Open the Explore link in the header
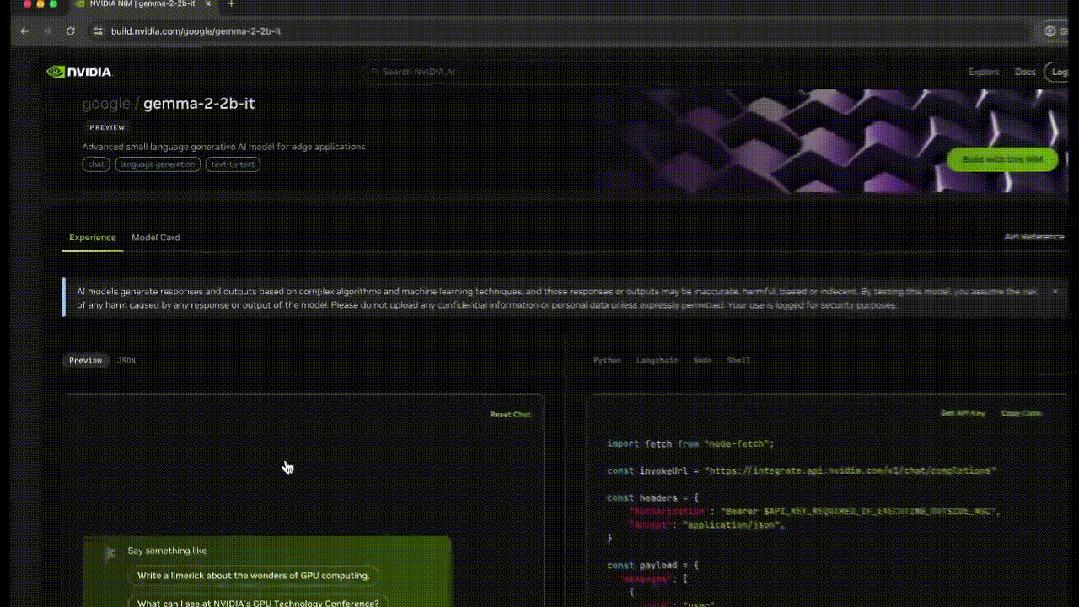The height and width of the screenshot is (607, 1079). 983,72
